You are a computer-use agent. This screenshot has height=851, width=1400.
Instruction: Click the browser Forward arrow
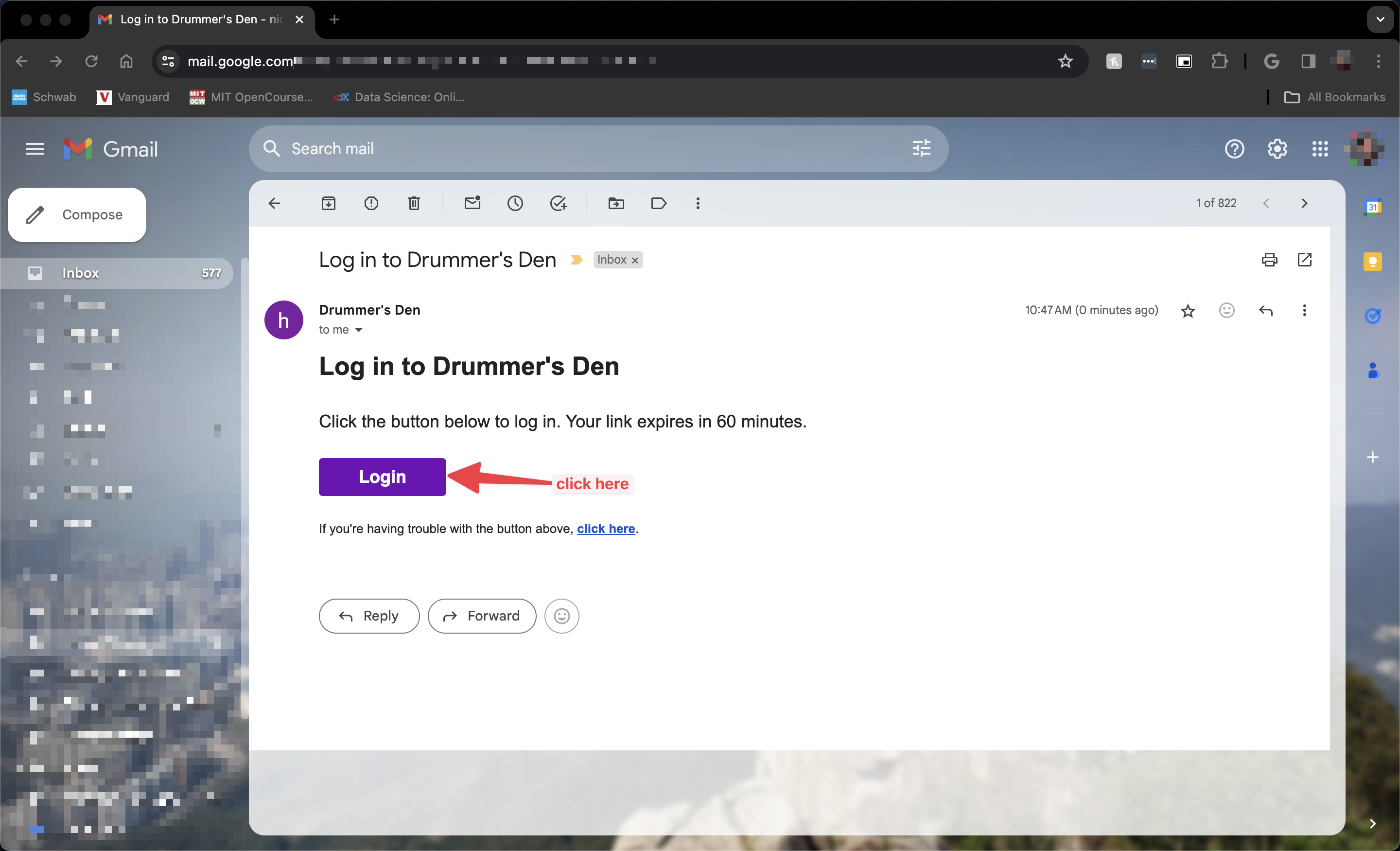pyautogui.click(x=56, y=61)
